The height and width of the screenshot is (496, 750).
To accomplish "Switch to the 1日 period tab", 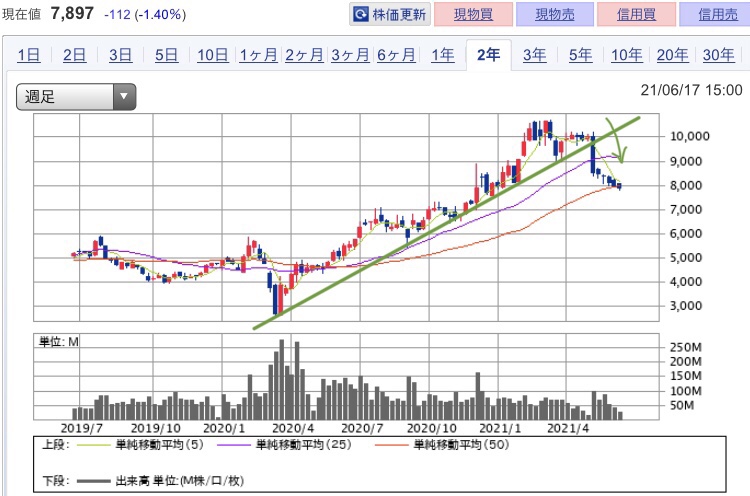I will point(29,55).
